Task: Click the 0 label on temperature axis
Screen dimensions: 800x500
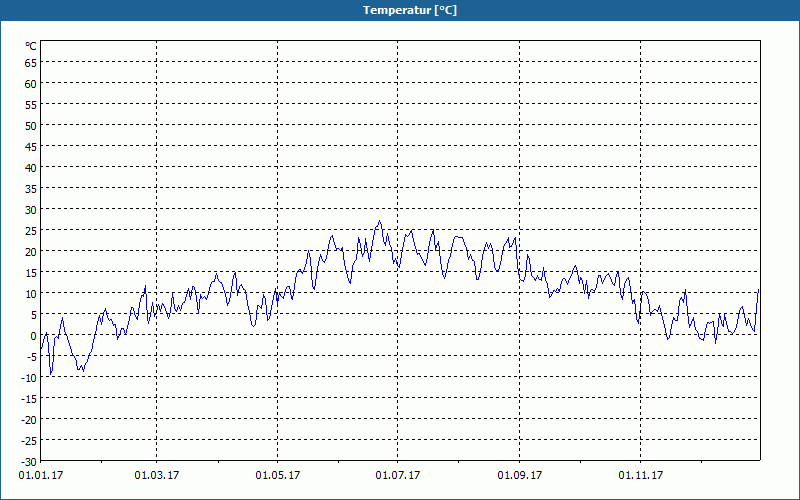Action: [x=34, y=336]
